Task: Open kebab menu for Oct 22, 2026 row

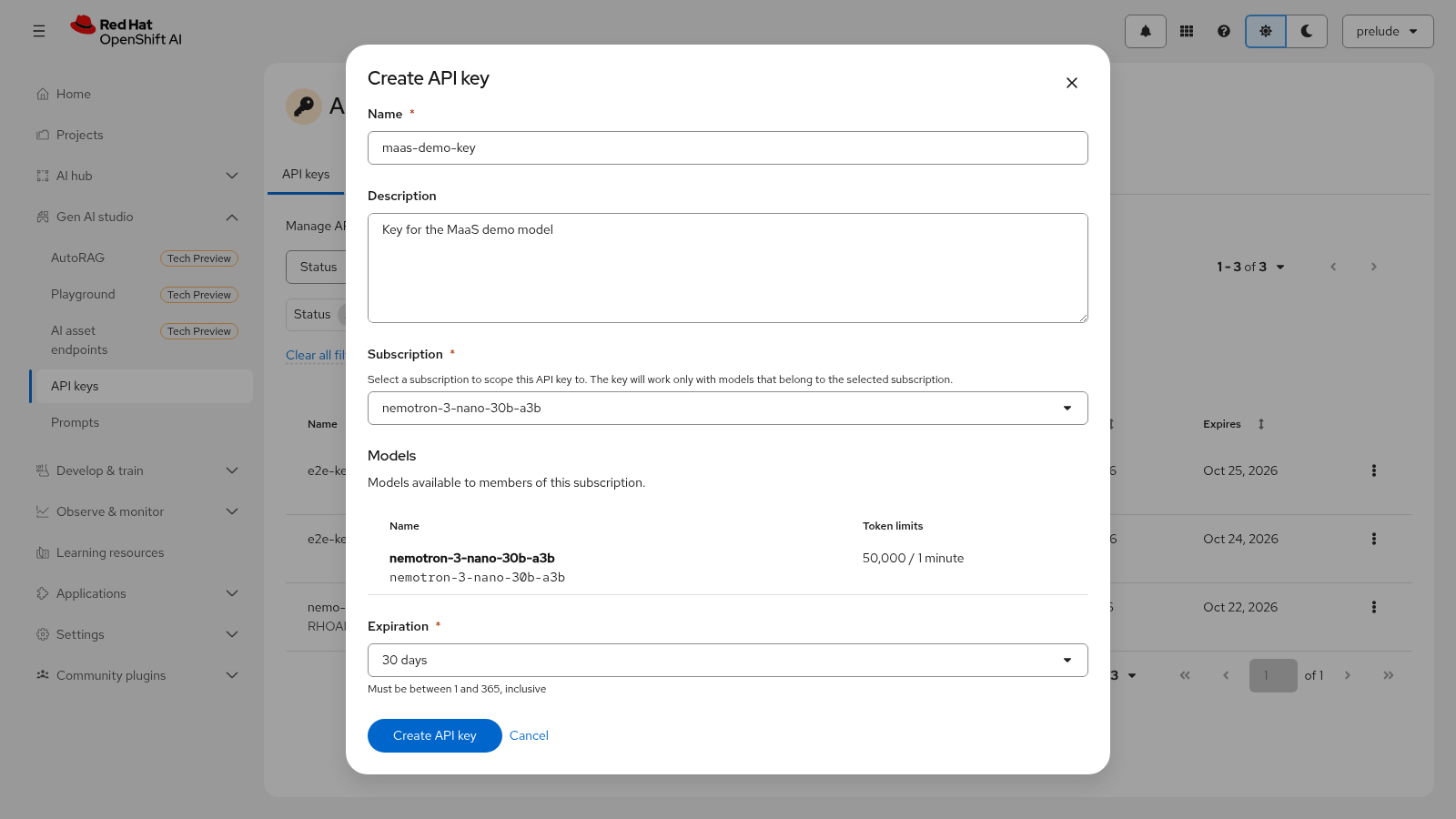Action: point(1374,607)
